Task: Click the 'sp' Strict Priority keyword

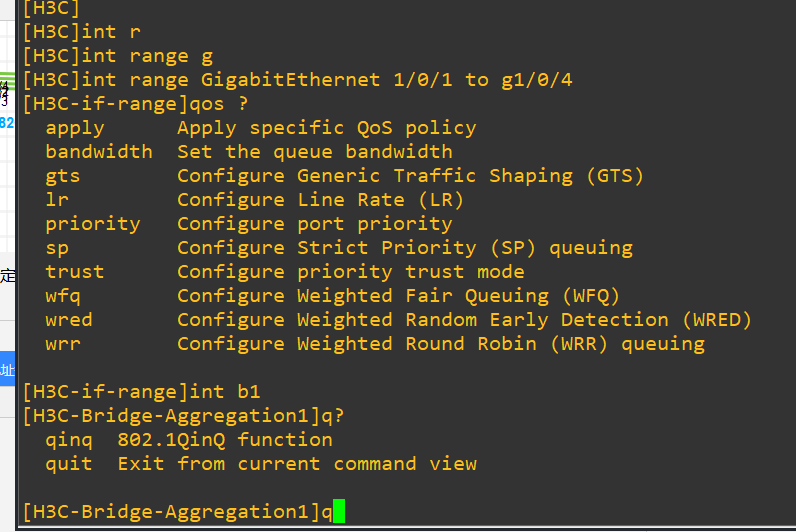Action: click(x=56, y=248)
